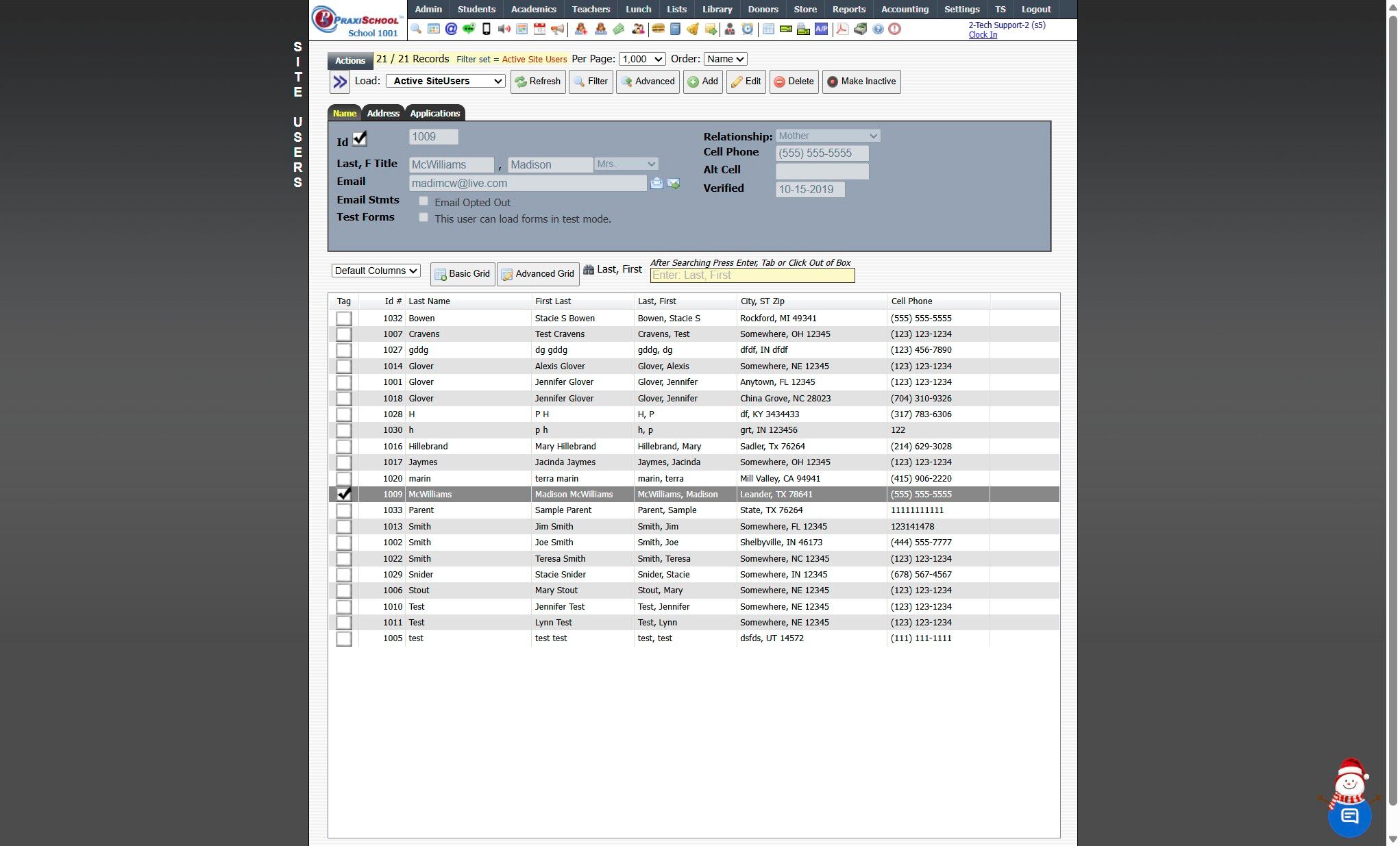Image resolution: width=1400 pixels, height=846 pixels.
Task: Expand the Per Page dropdown
Action: pos(642,59)
